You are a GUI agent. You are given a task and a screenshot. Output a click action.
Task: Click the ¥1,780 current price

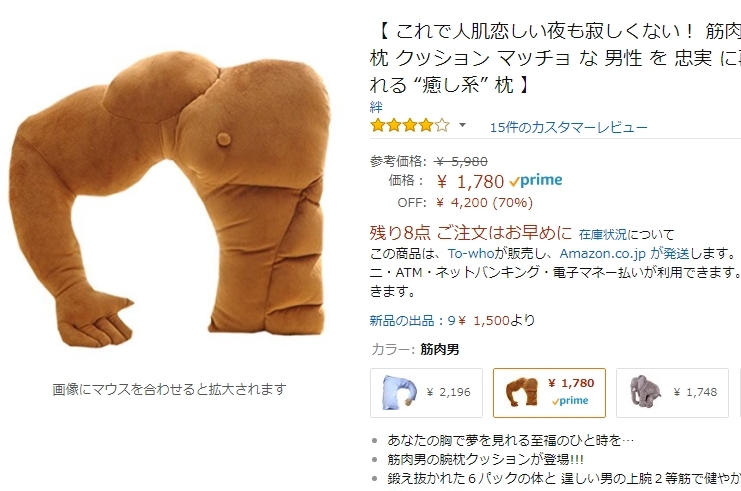click(x=470, y=181)
